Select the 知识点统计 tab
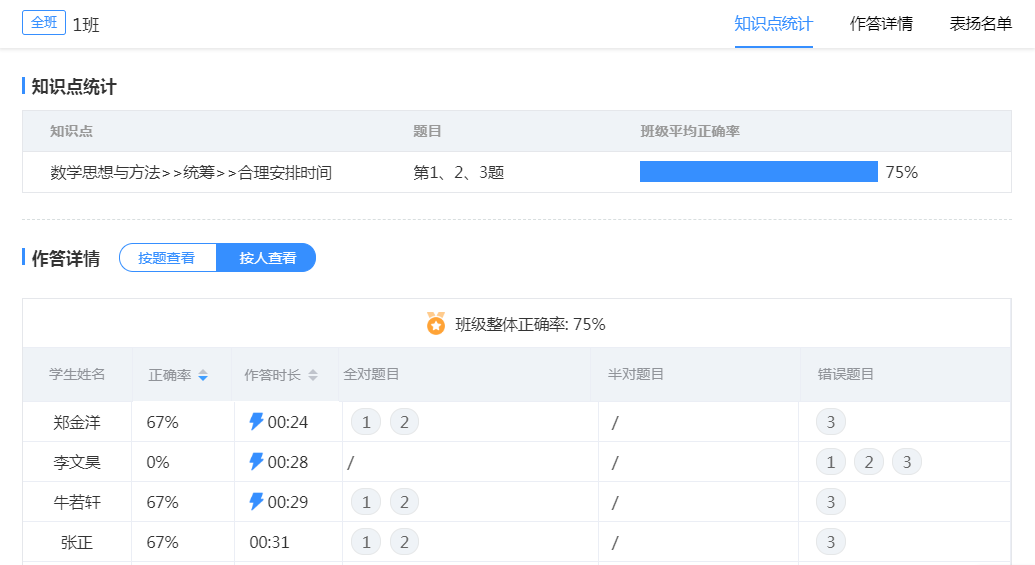This screenshot has height=565, width=1035. coord(773,24)
